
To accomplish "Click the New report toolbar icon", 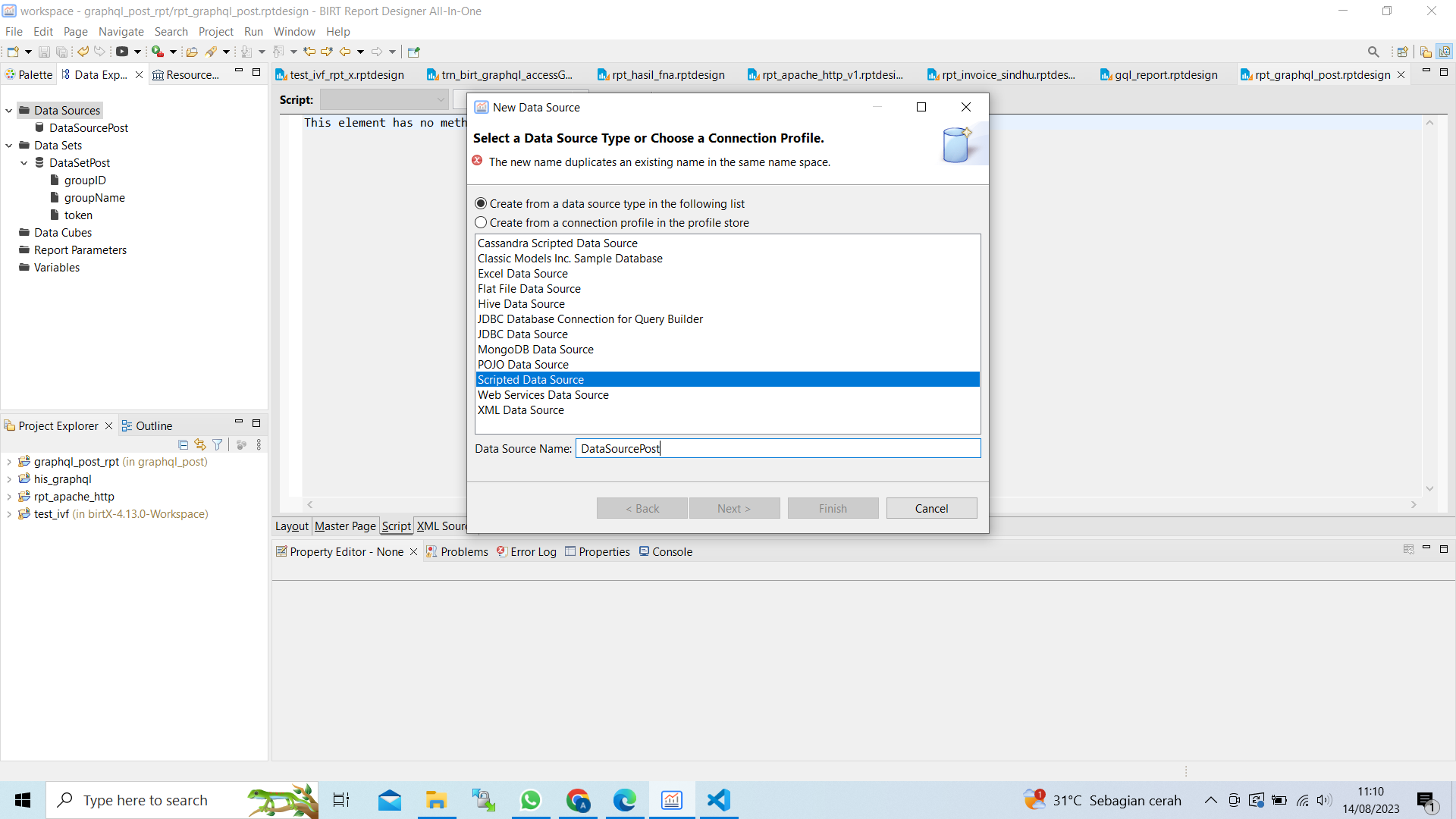I will [x=13, y=52].
